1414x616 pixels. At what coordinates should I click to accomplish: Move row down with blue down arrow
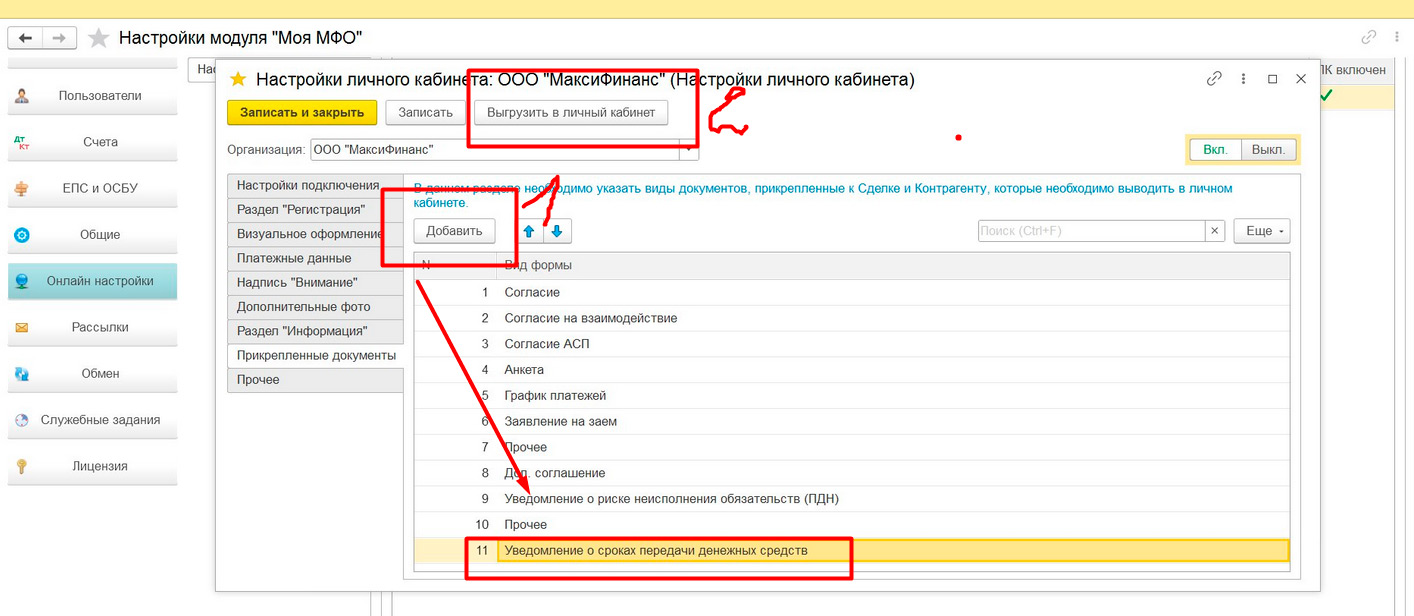coord(557,231)
